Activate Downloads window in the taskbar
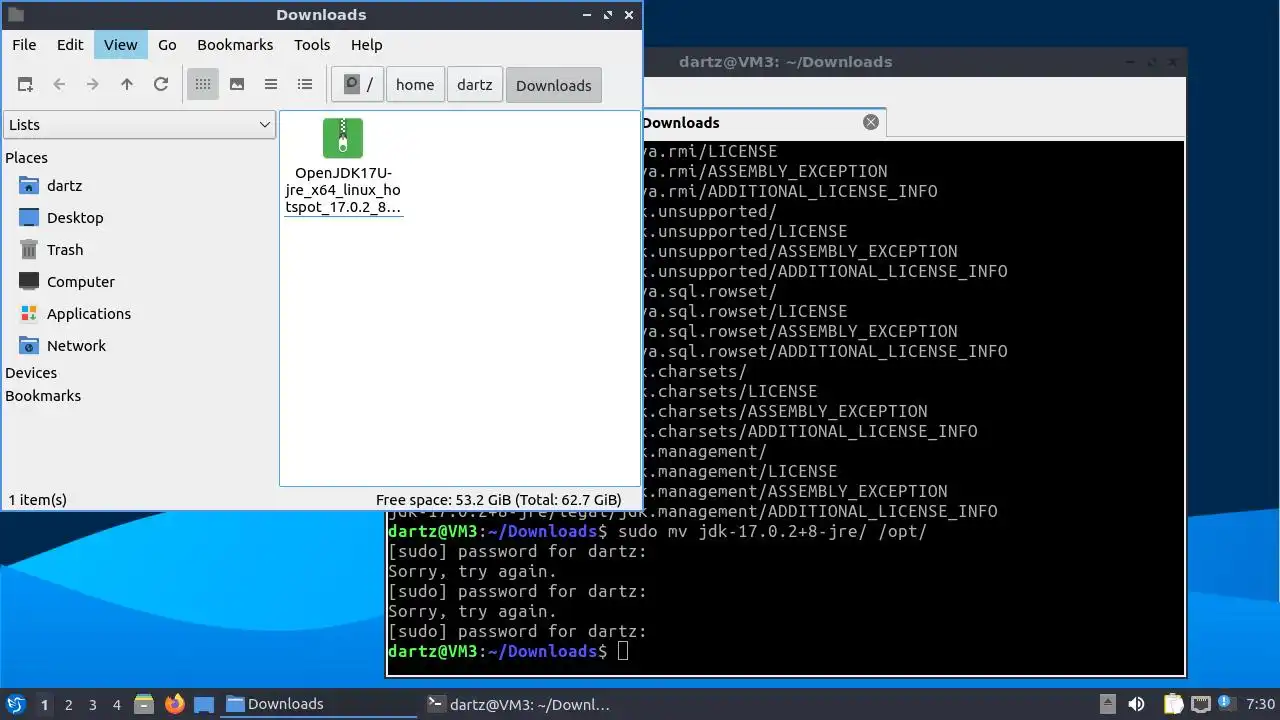Viewport: 1280px width, 720px height. 319,704
